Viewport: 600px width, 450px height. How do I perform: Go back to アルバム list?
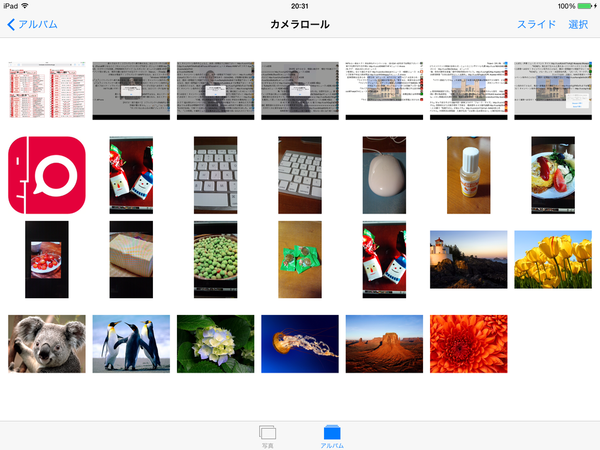point(32,24)
